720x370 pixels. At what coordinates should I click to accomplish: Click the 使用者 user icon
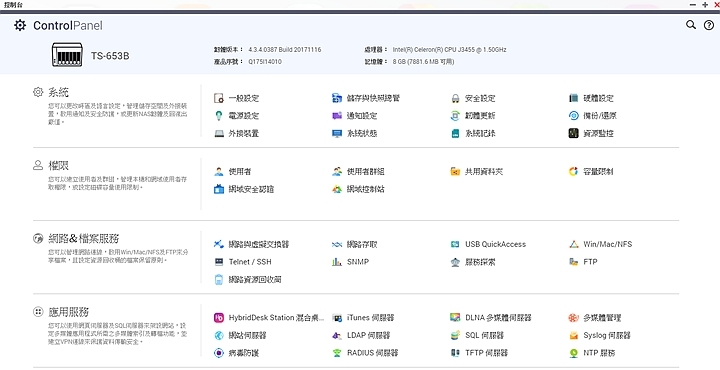pos(219,172)
